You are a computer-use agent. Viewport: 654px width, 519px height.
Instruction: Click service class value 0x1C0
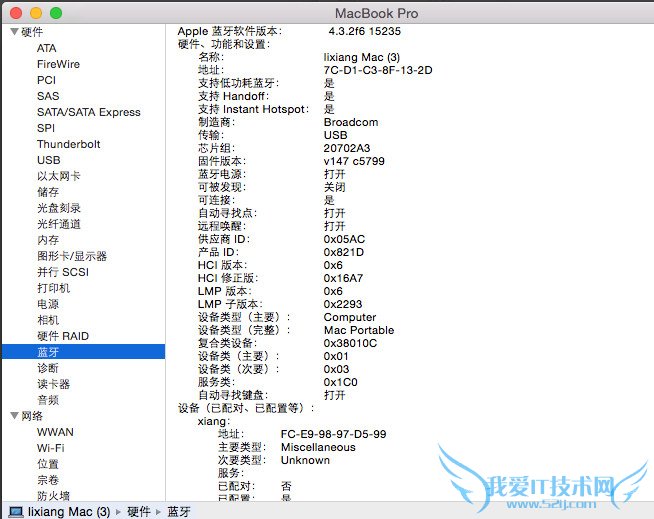click(x=340, y=382)
